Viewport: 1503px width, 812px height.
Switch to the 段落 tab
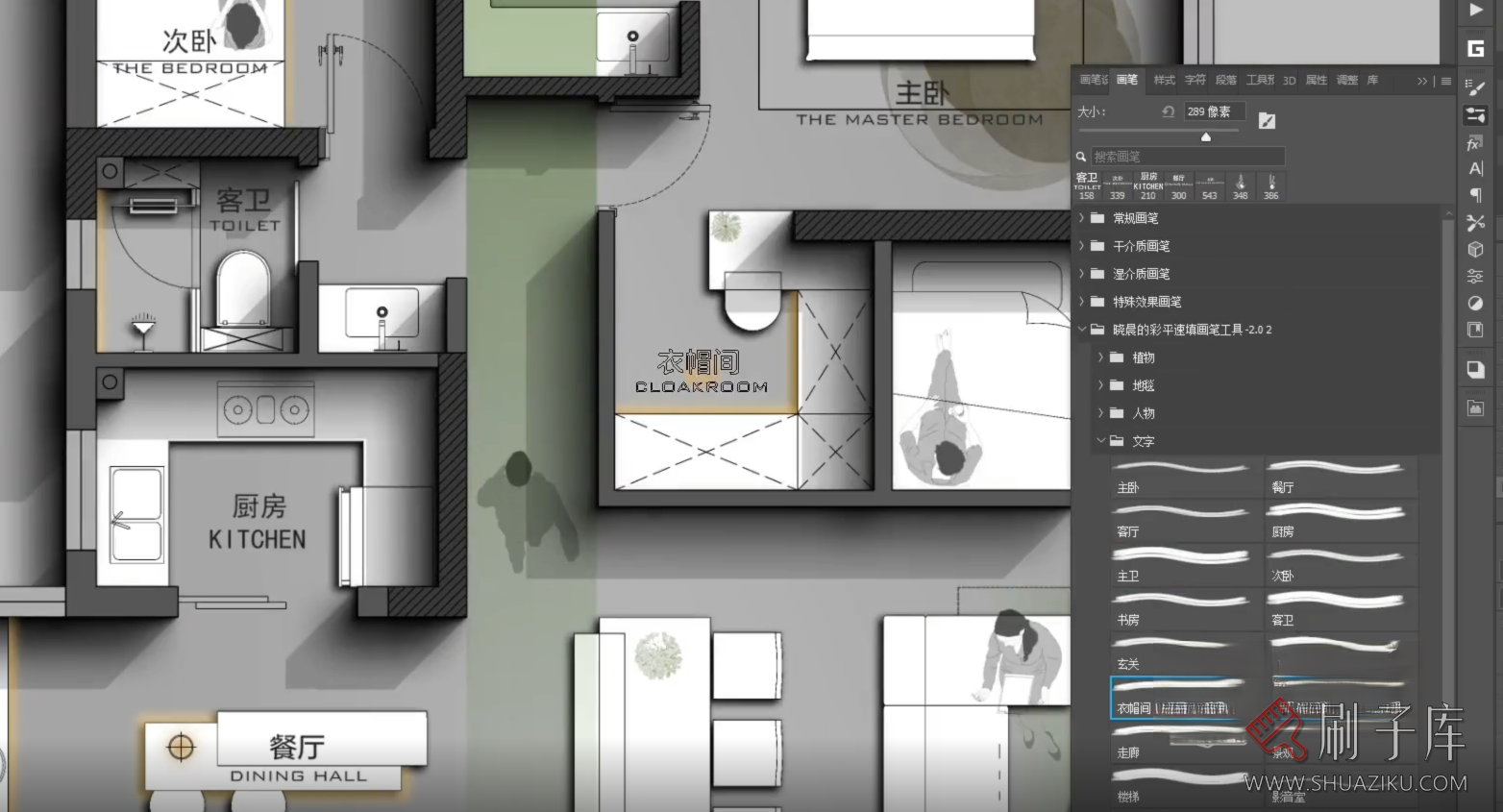tap(1225, 81)
